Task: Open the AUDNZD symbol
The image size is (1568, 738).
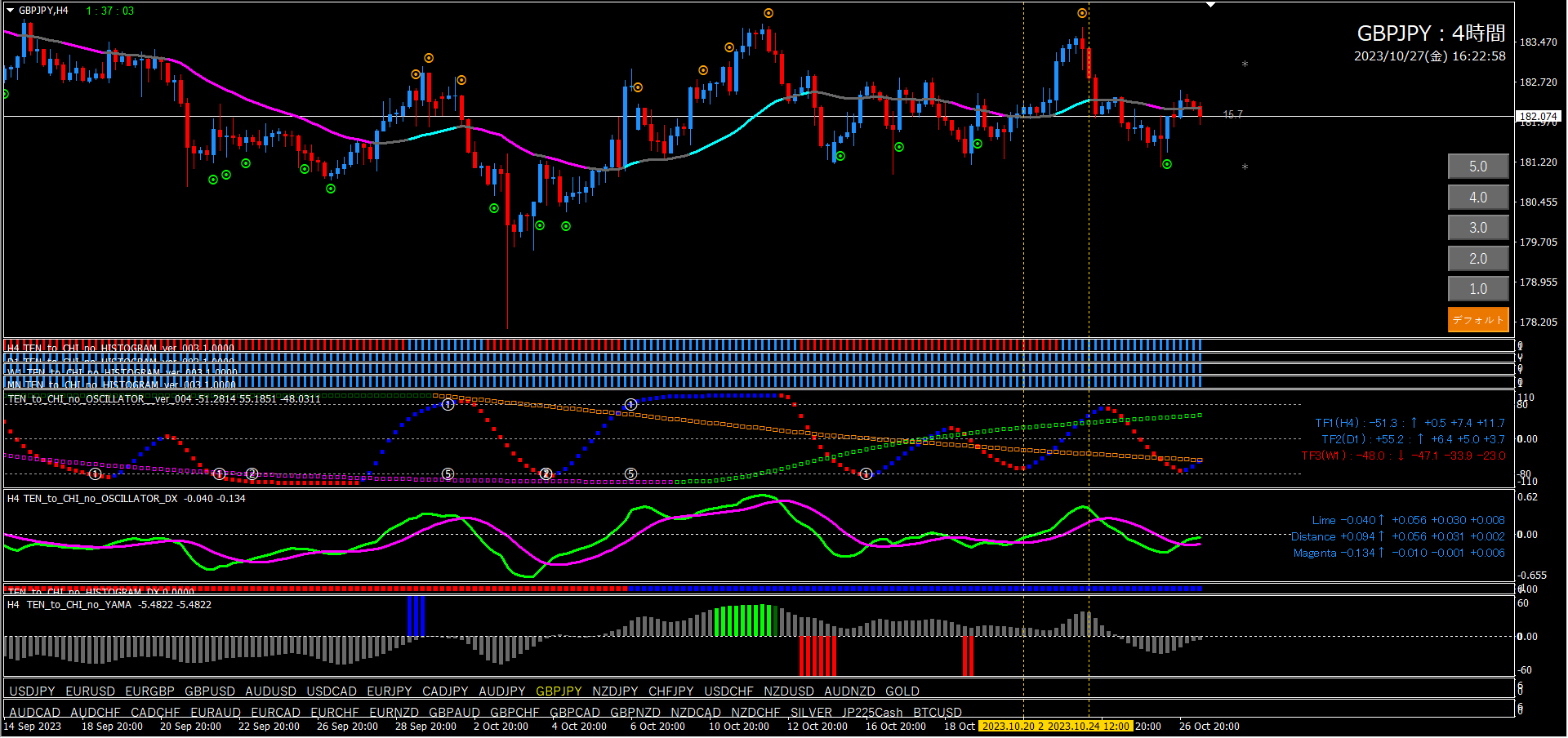Action: (849, 691)
